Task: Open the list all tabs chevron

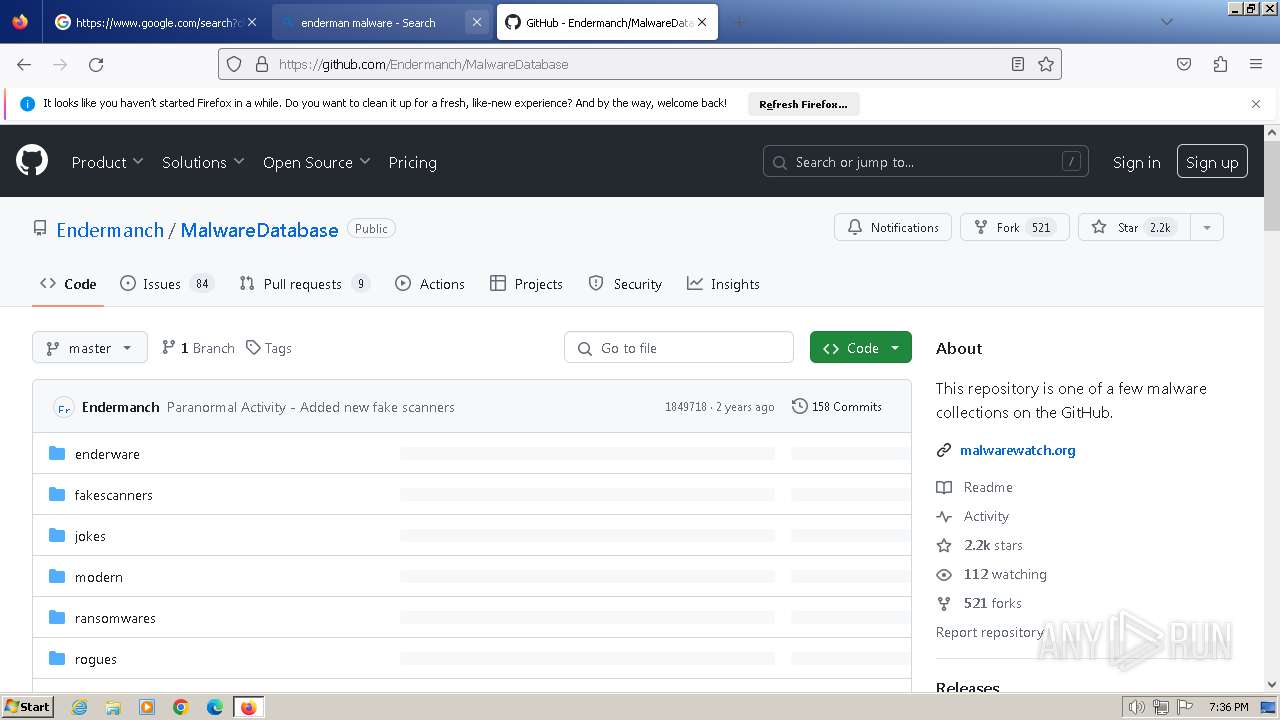Action: [1167, 22]
